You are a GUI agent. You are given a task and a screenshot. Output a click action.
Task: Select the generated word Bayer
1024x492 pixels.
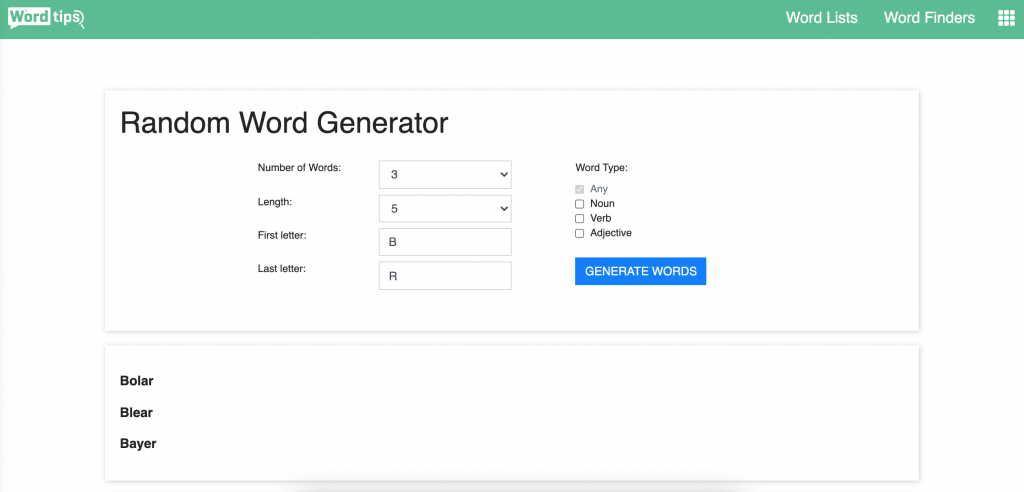138,443
